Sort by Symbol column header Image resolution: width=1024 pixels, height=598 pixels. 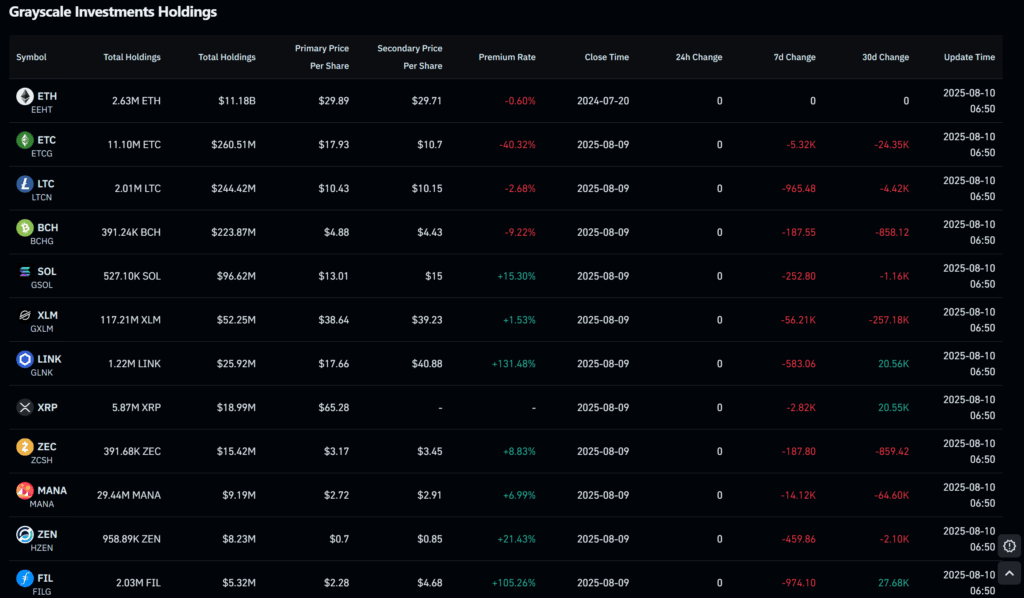pyautogui.click(x=31, y=57)
